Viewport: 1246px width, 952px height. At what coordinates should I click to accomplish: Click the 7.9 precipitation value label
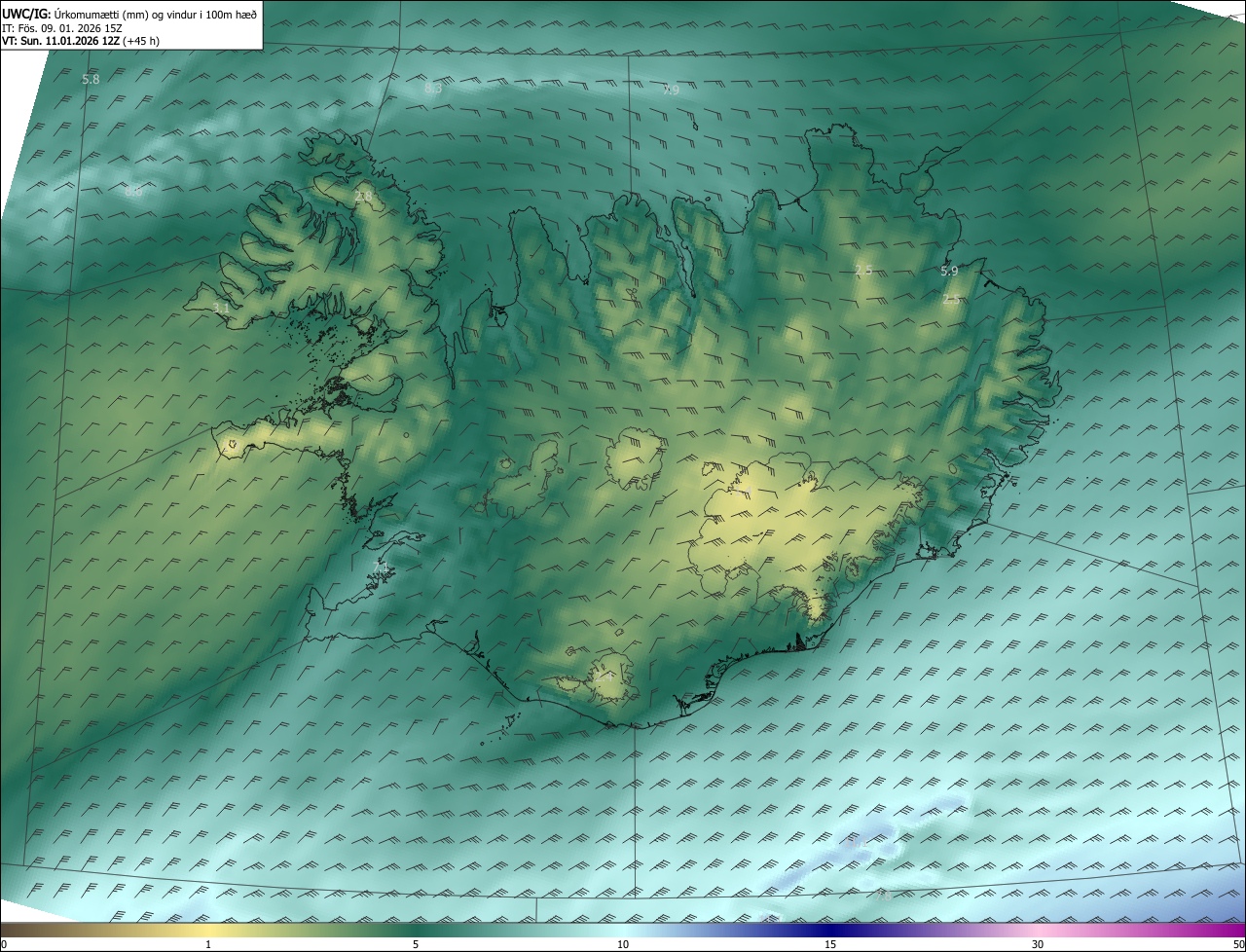pos(671,90)
